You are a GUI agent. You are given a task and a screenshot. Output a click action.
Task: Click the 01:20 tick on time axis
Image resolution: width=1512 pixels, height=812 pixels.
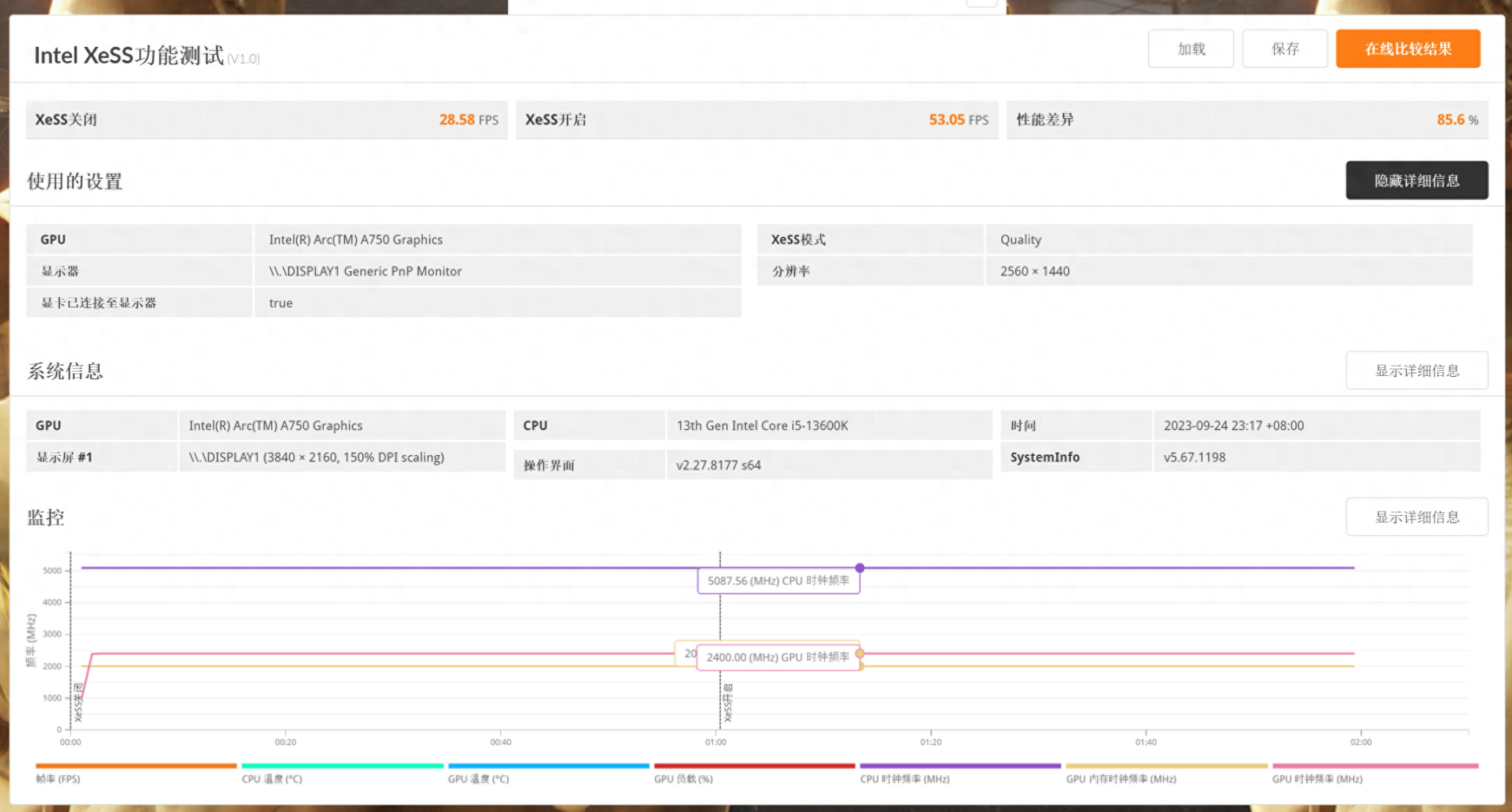click(x=931, y=741)
